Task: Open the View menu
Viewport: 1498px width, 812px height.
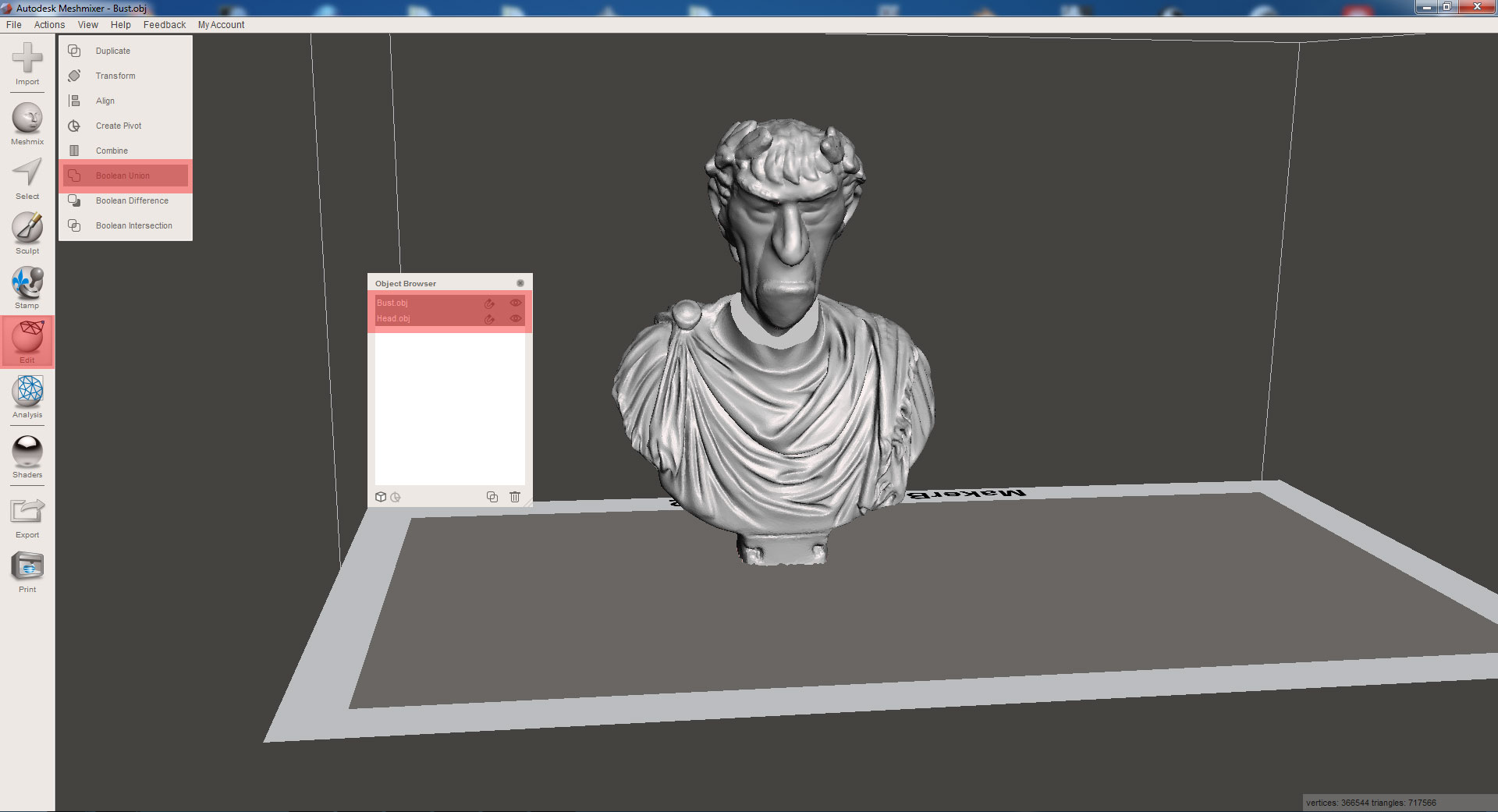Action: tap(88, 25)
